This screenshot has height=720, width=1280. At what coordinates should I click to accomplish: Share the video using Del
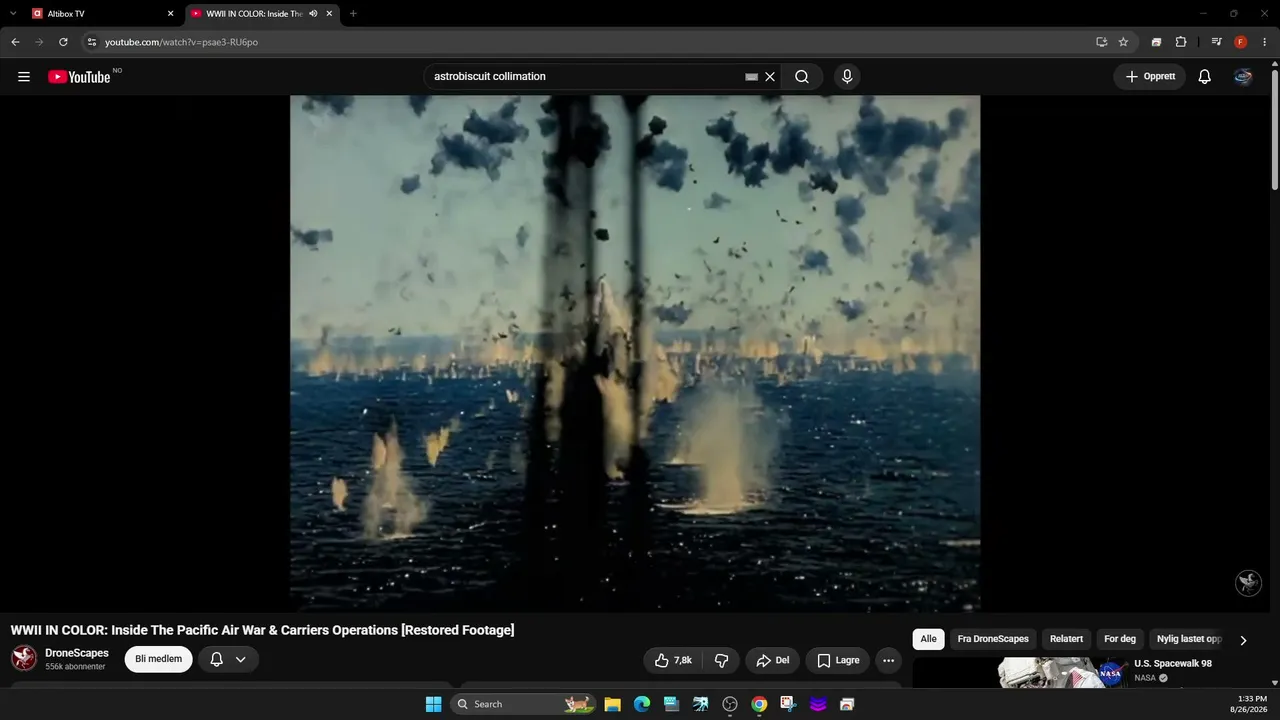point(773,660)
